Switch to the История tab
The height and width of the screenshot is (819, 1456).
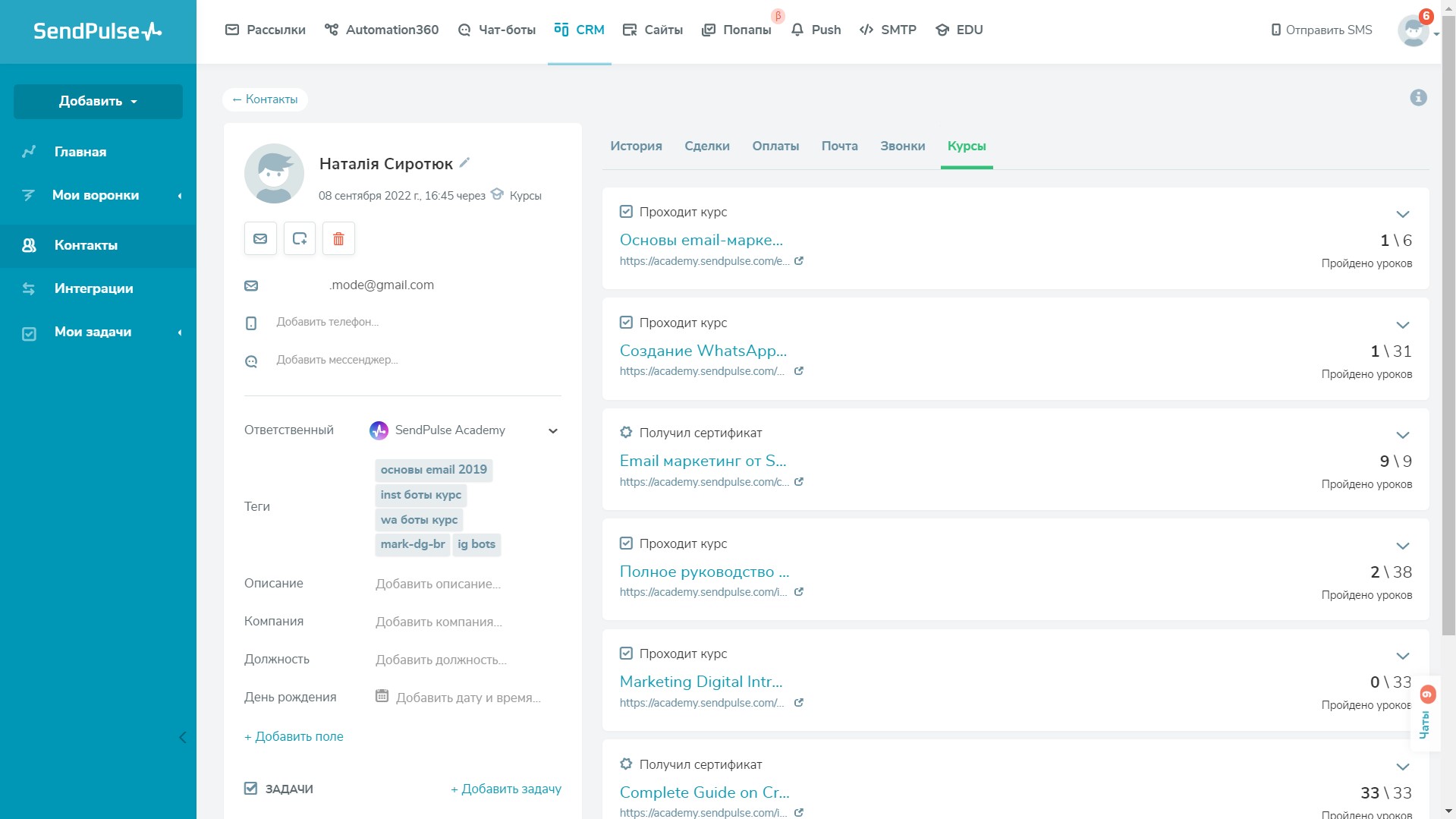click(x=636, y=146)
